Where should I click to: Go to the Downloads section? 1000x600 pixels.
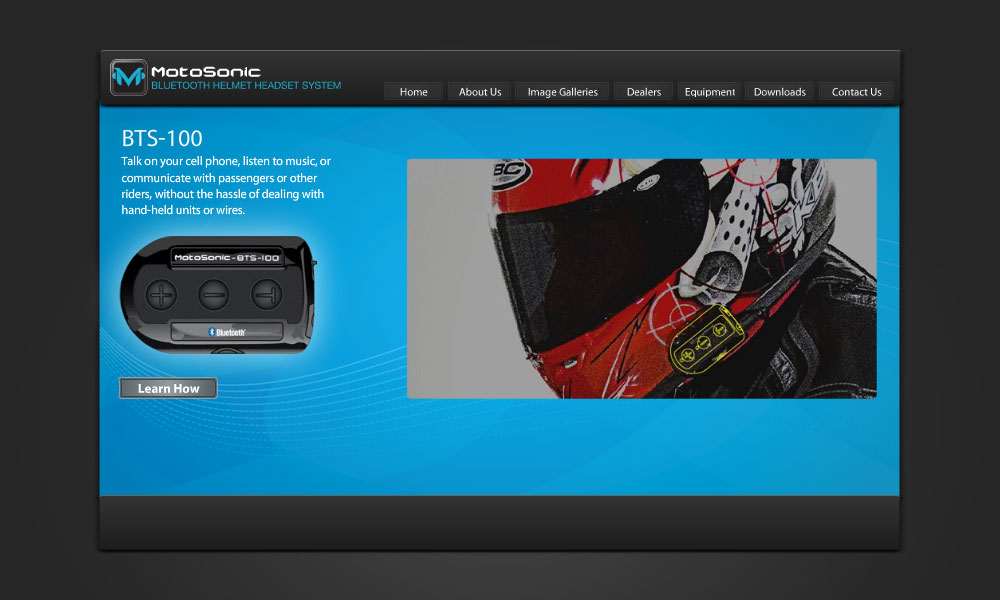[x=779, y=92]
